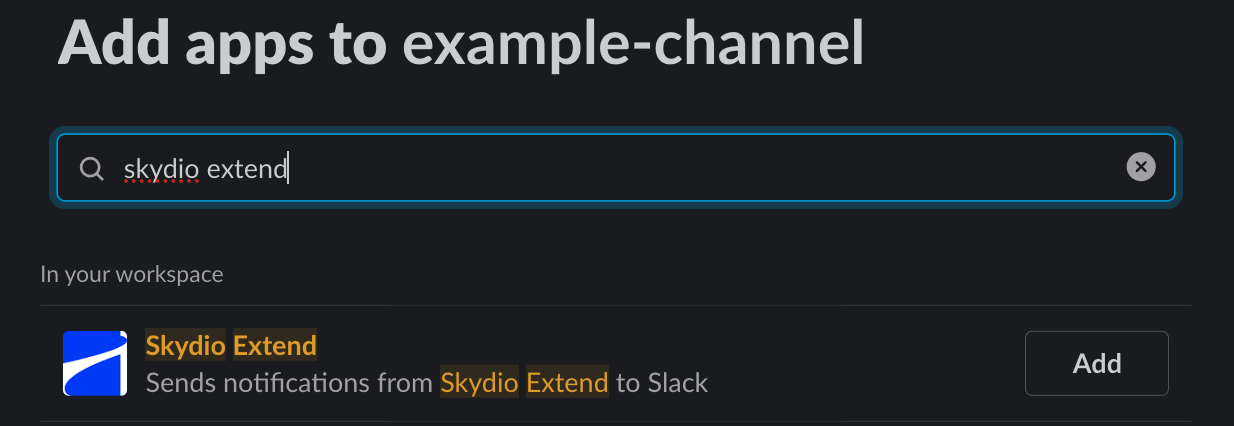Click the magnifying glass search icon
1234x426 pixels.
(x=92, y=169)
